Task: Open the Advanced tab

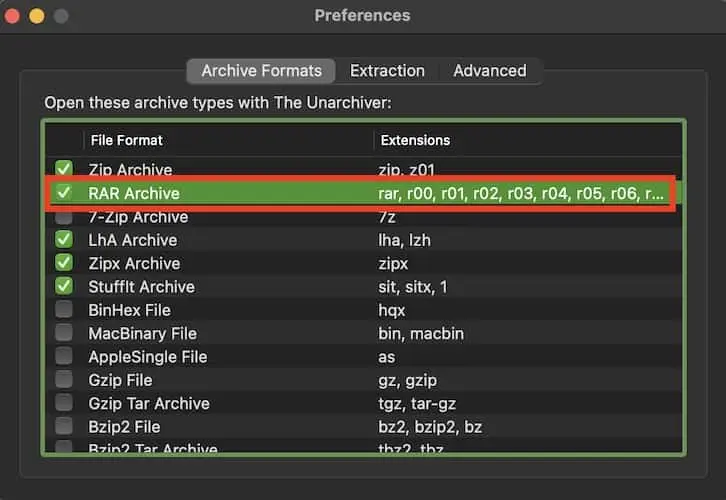Action: tap(489, 71)
